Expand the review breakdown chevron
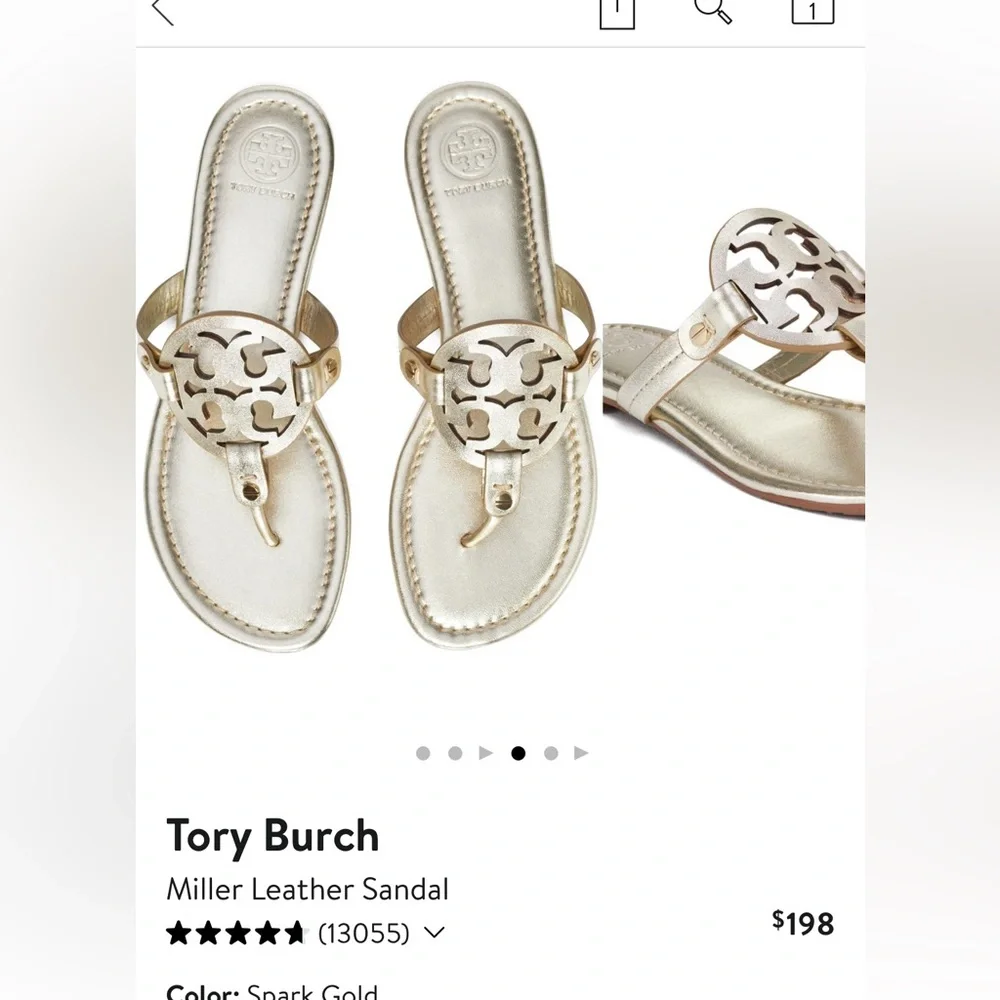 [x=433, y=932]
